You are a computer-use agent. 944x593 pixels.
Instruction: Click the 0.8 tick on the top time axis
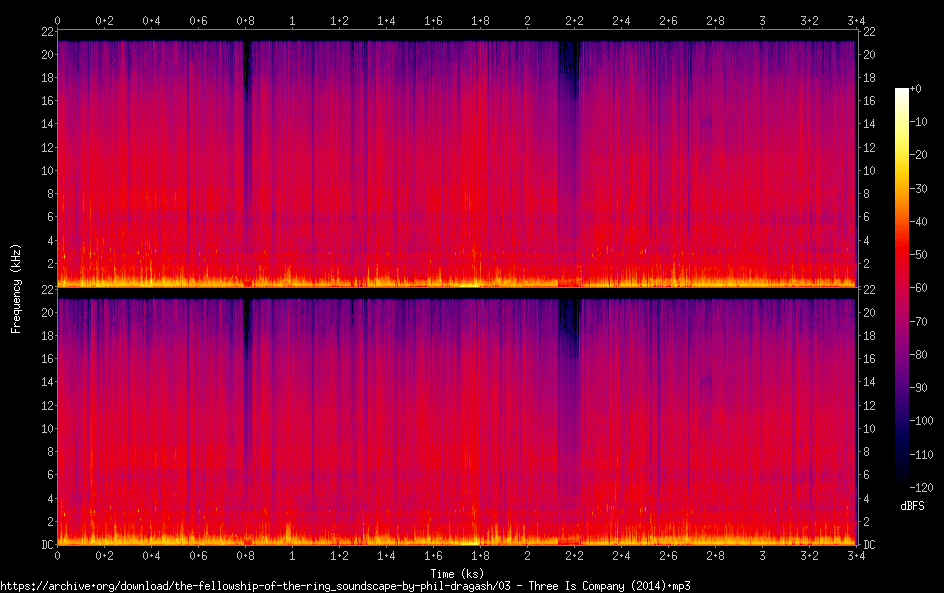(245, 20)
